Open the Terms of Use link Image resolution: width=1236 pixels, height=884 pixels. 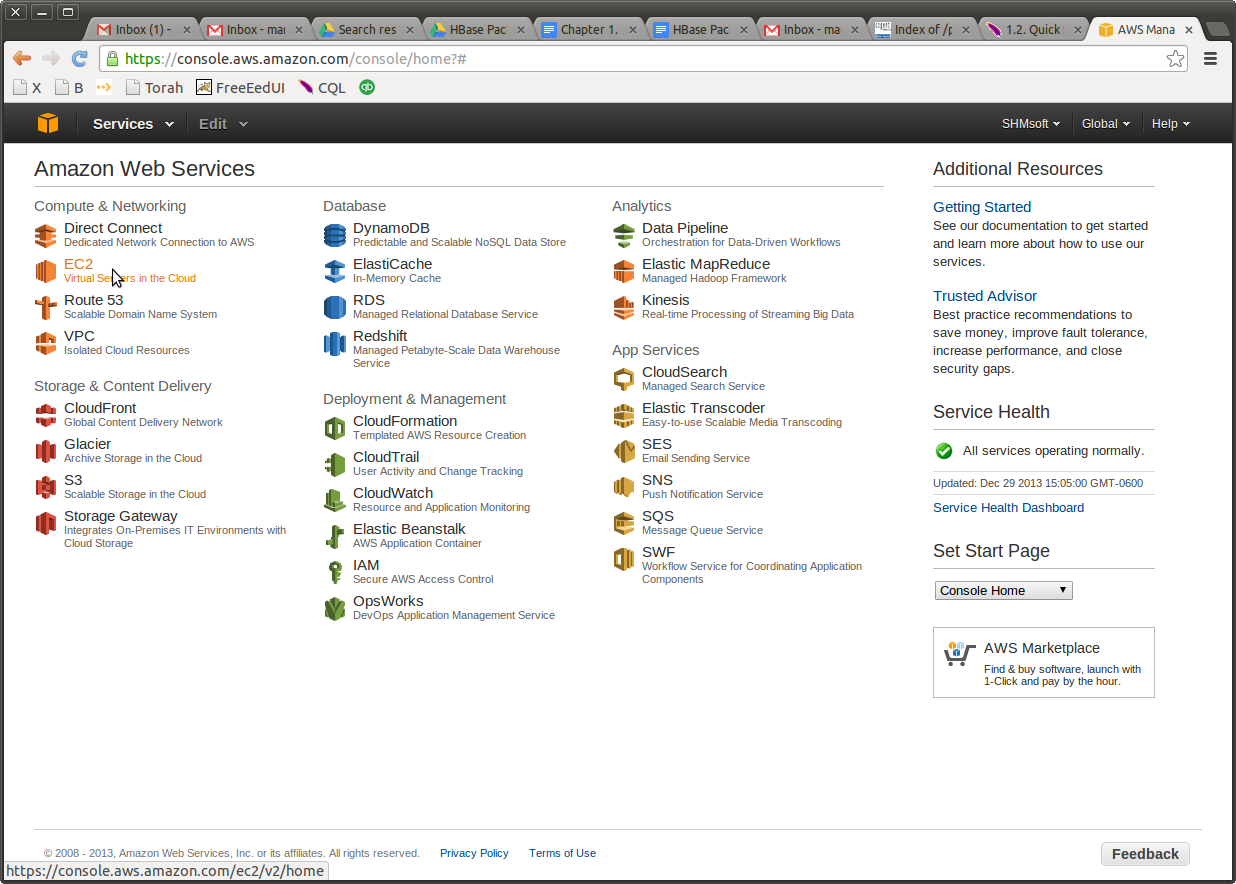pos(562,853)
